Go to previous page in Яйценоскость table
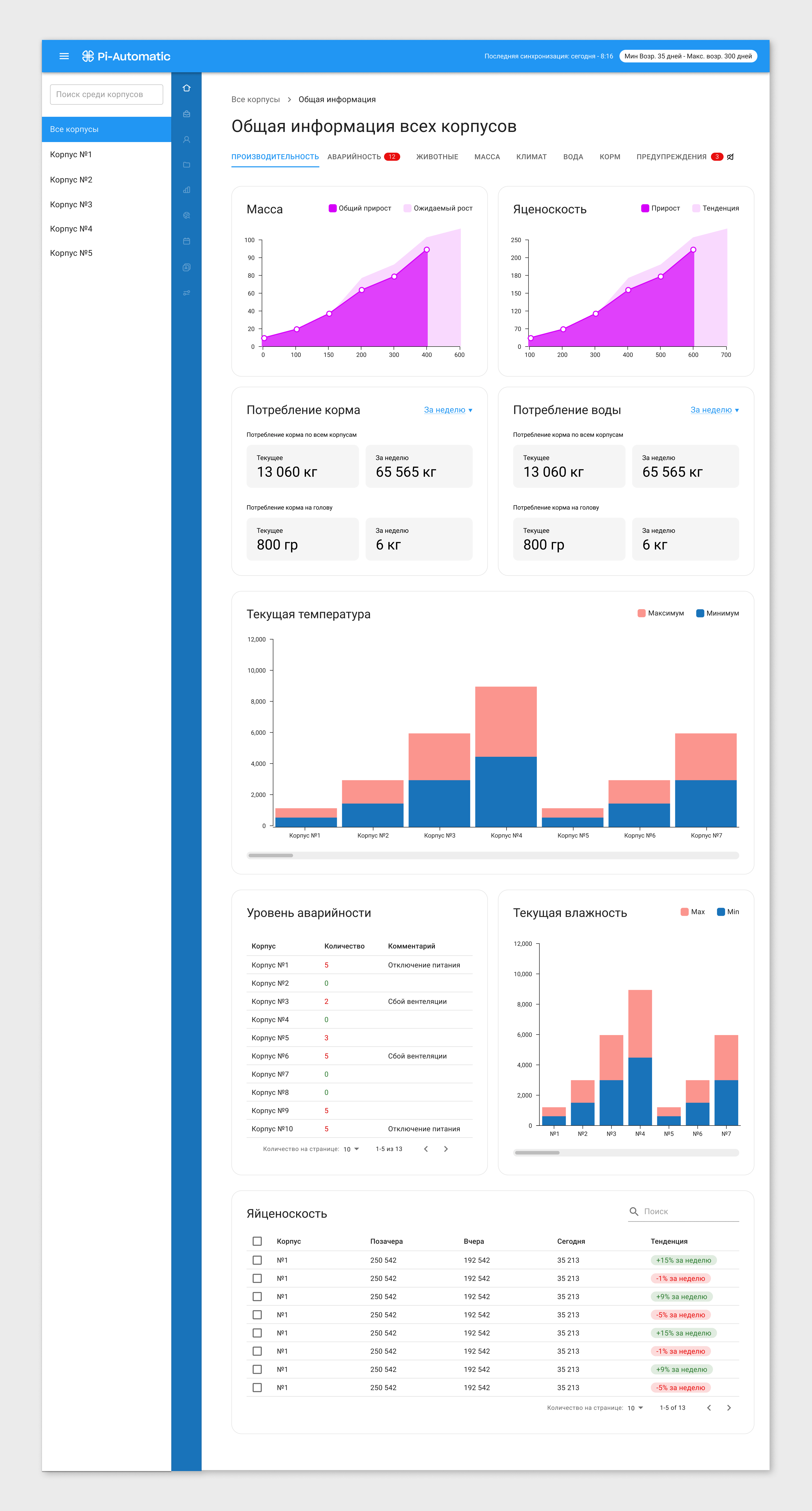Viewport: 812px width, 1511px height. (x=709, y=1408)
